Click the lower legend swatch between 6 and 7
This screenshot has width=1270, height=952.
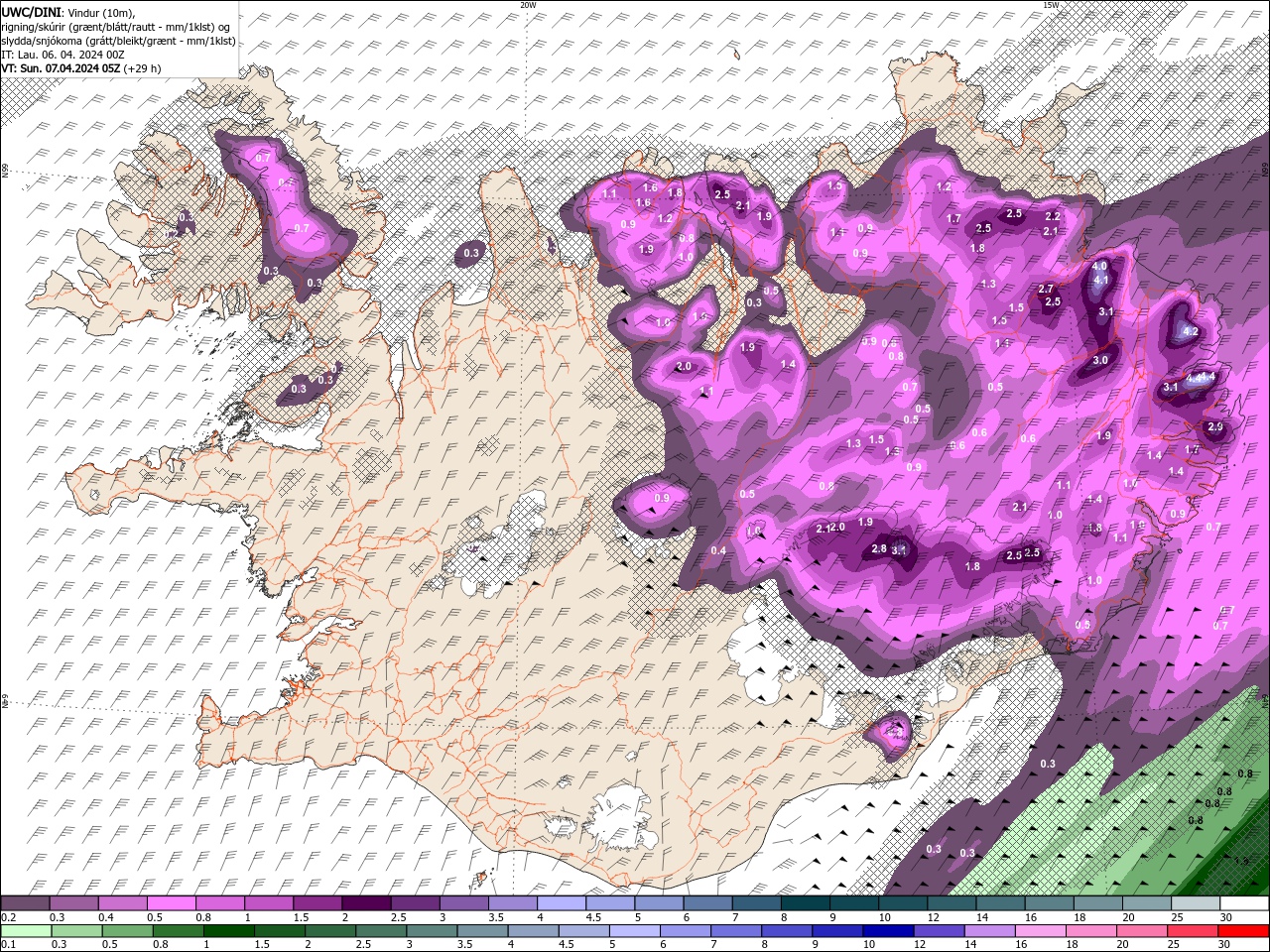686,931
